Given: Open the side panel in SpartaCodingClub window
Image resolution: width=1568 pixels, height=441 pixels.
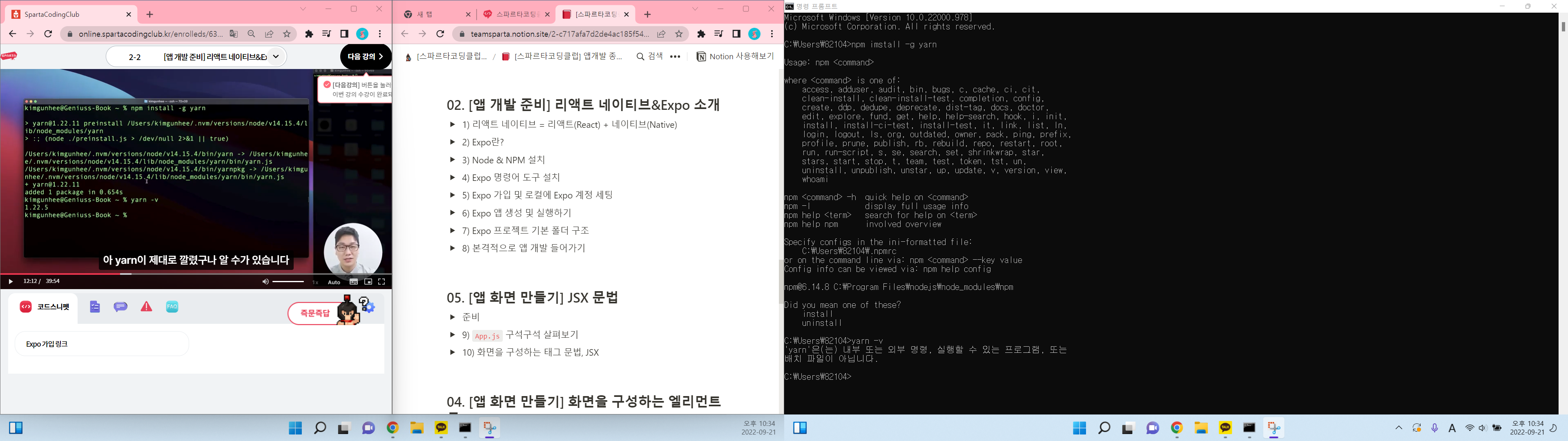Looking at the screenshot, I should [x=345, y=34].
